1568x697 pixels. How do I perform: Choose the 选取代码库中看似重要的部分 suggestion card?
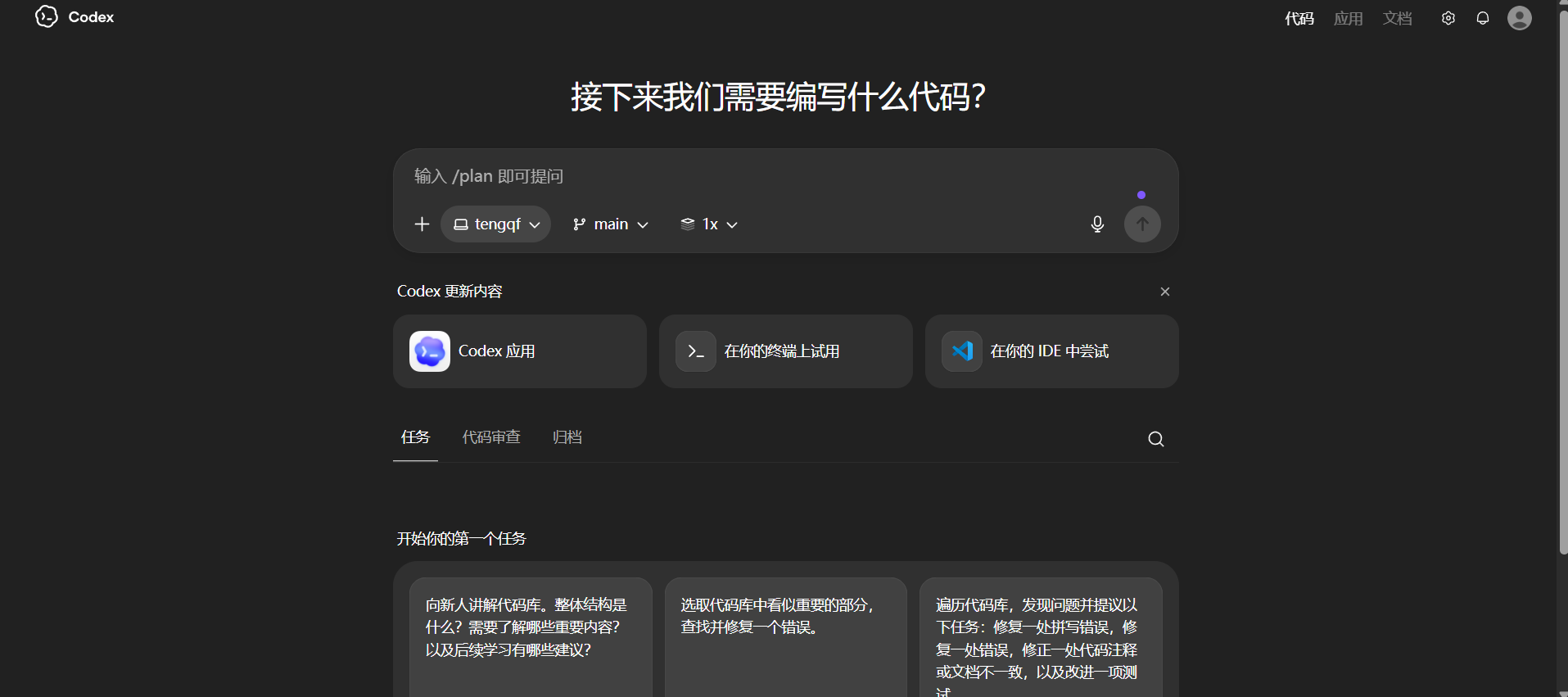[786, 637]
